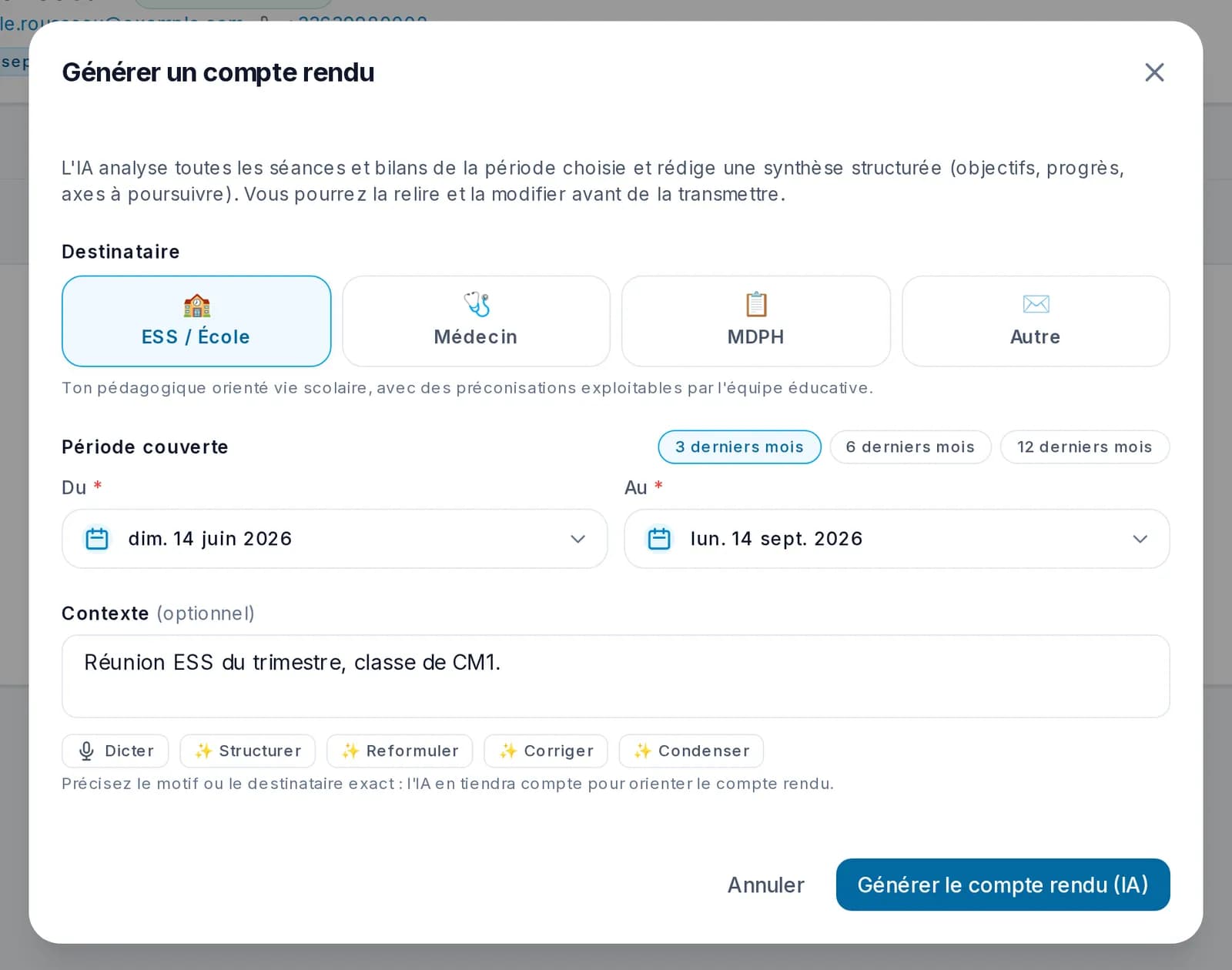
Task: Click the clipboard icon above MDPH
Action: [x=756, y=304]
